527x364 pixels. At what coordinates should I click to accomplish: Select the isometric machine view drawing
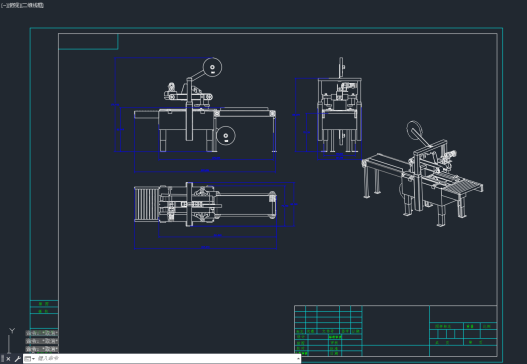click(422, 173)
